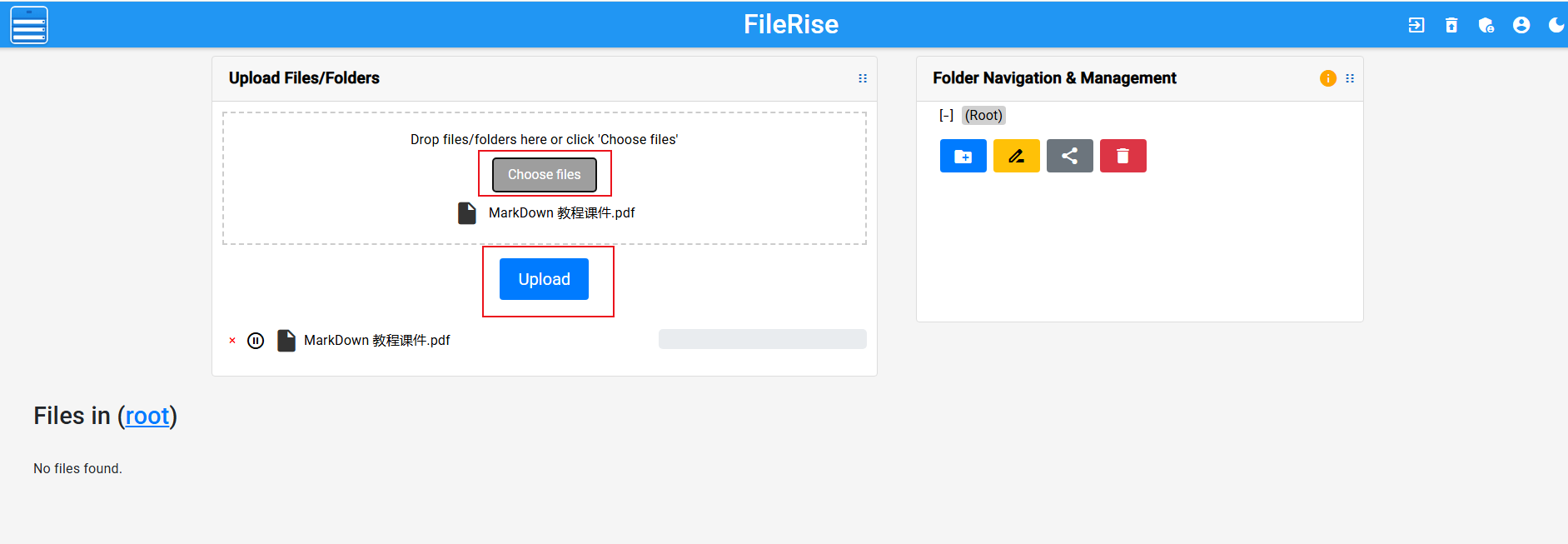Click the logout icon in header
Image resolution: width=1568 pixels, height=544 pixels.
[1416, 25]
